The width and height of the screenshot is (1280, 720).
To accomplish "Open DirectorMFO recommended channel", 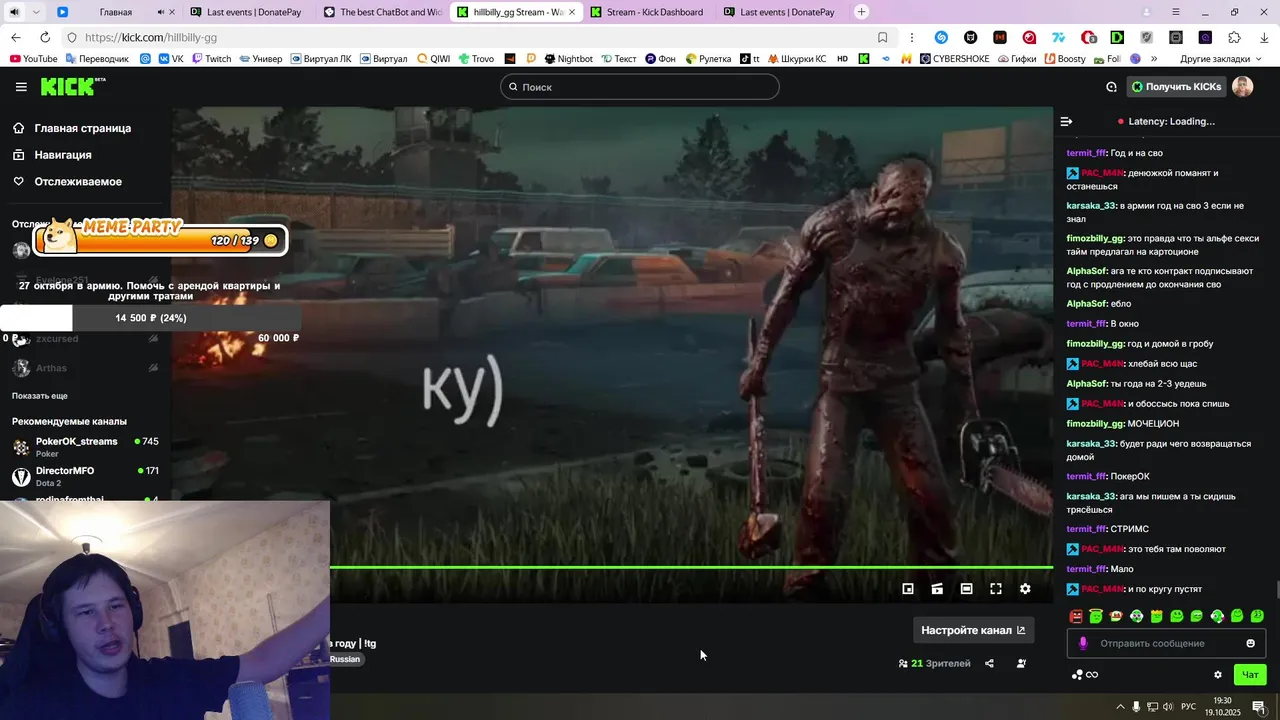I will tap(85, 476).
